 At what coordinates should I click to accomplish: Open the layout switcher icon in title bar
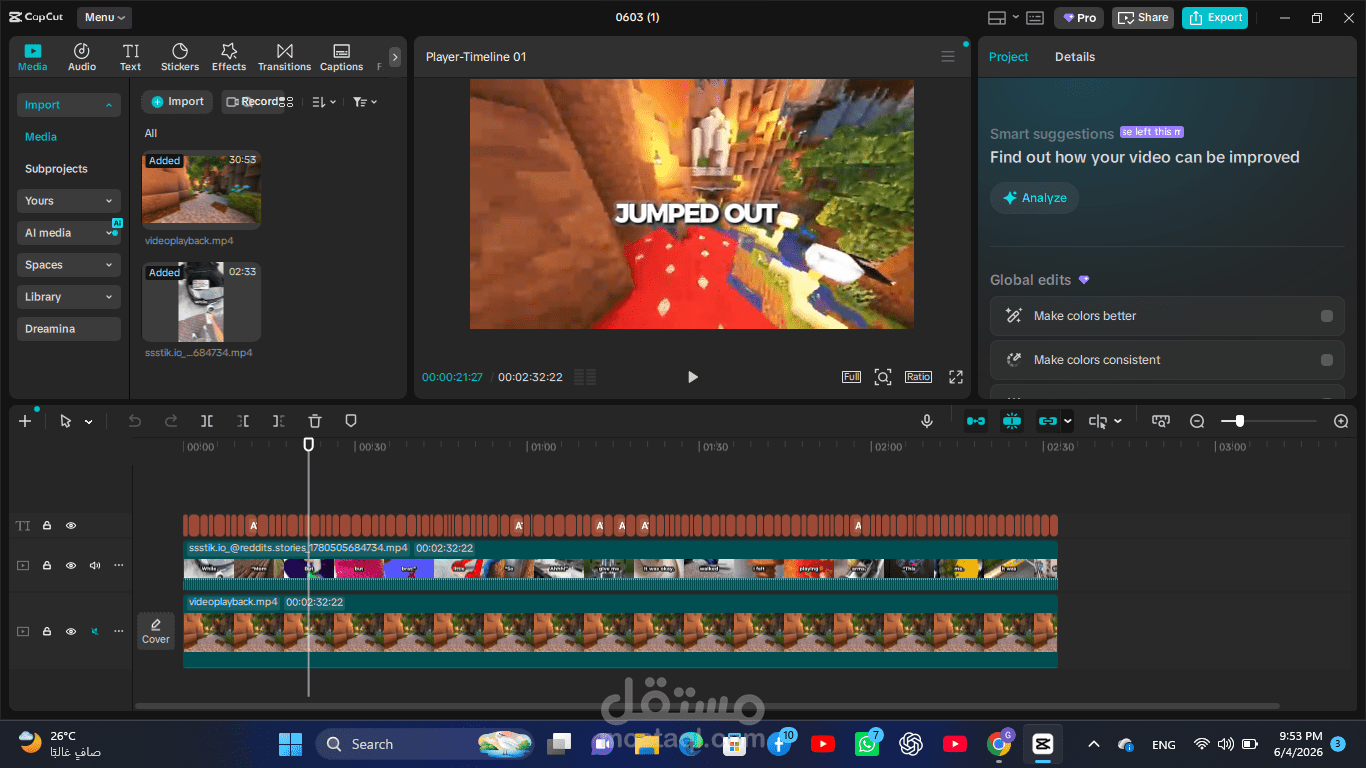997,18
